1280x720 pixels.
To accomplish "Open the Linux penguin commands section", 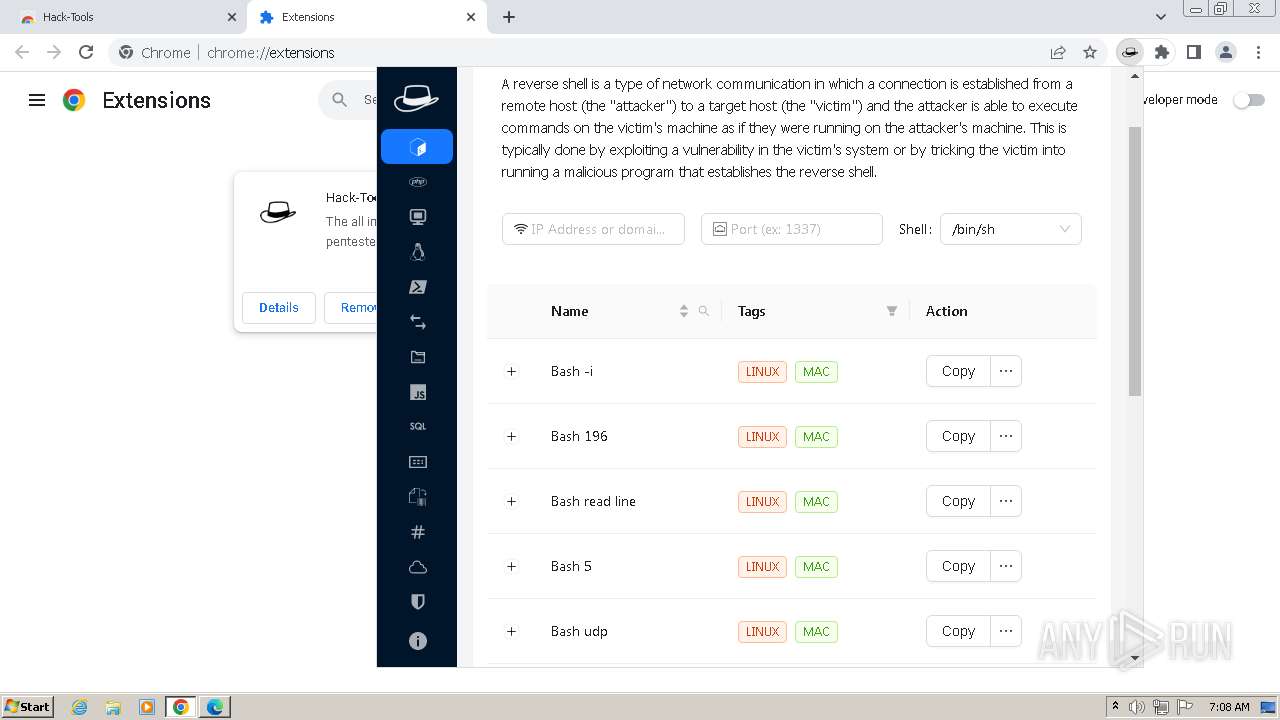I will click(x=417, y=252).
